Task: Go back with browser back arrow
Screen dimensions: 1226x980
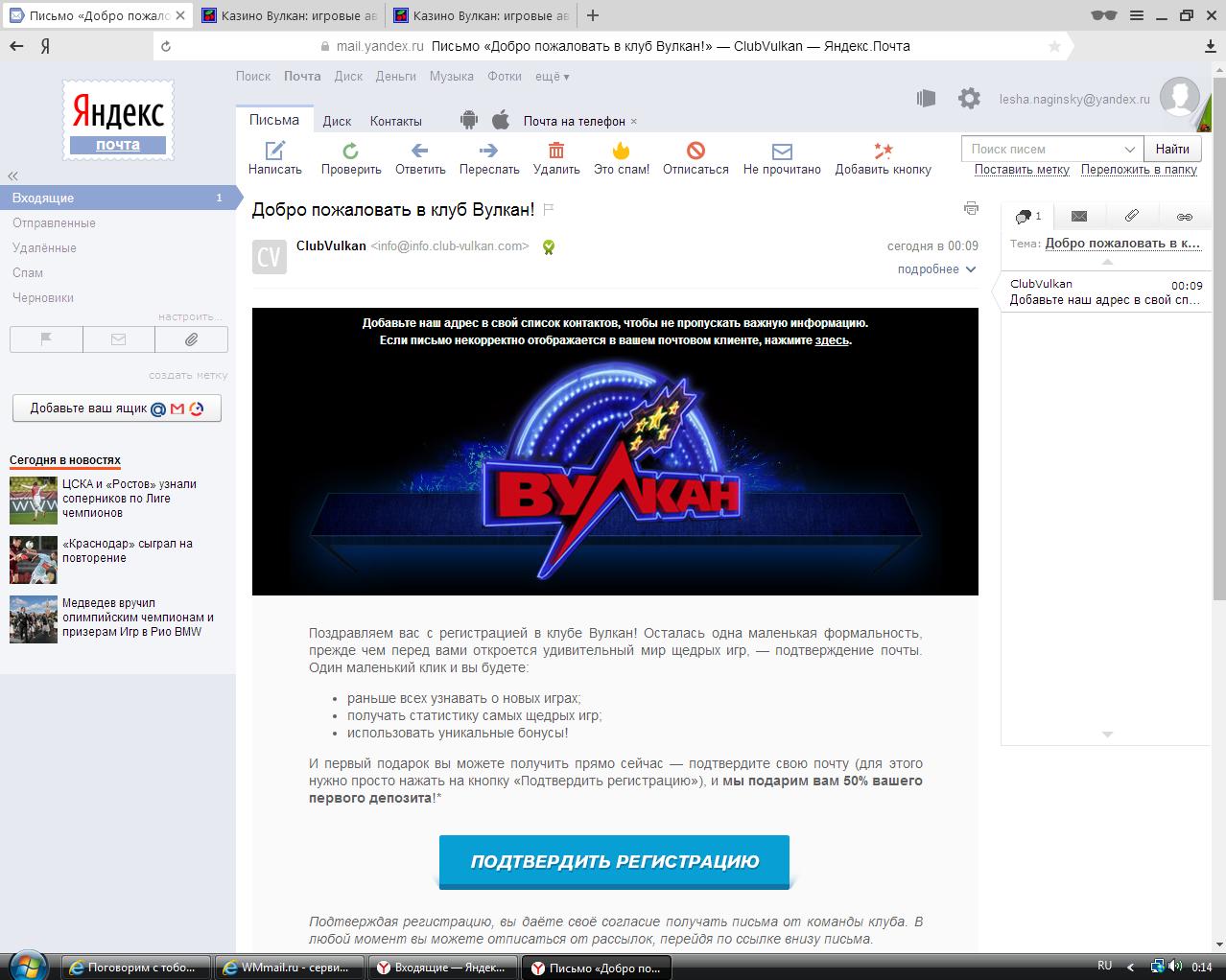Action: (16, 46)
